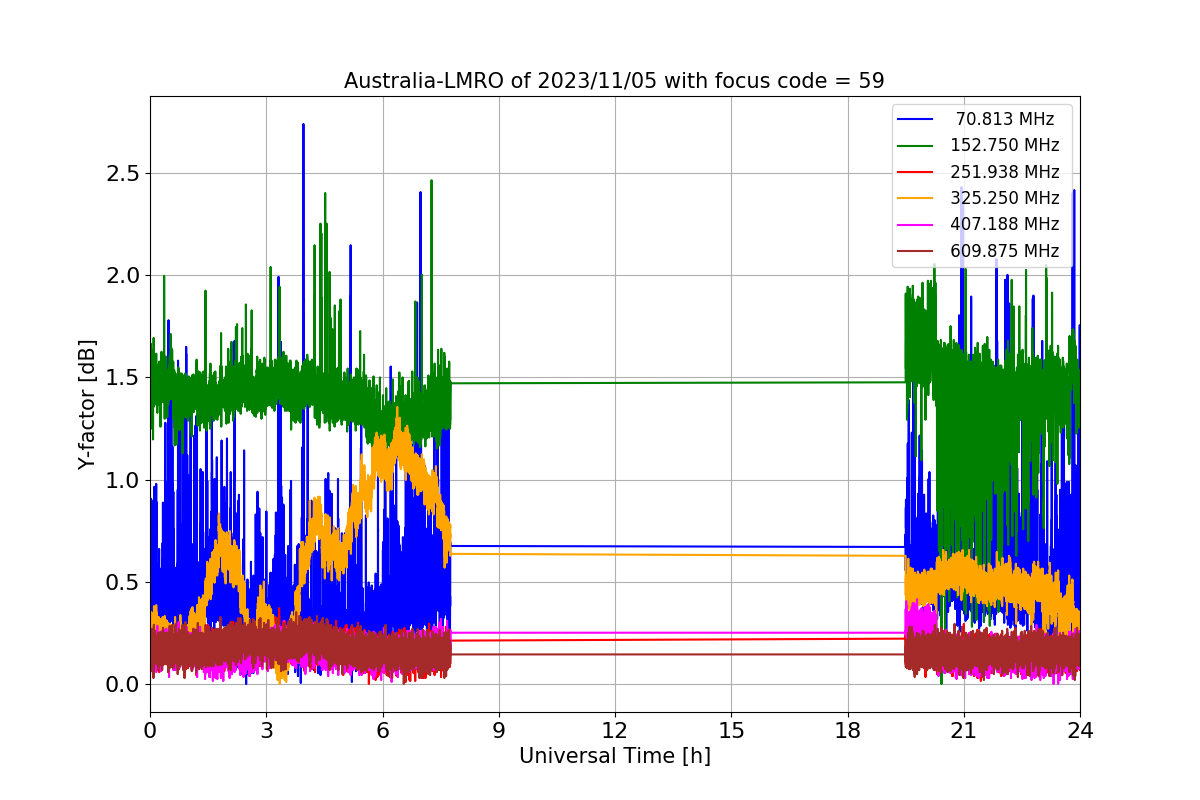The image size is (1200, 800).
Task: Click the green line swatch in legend
Action: [916, 146]
